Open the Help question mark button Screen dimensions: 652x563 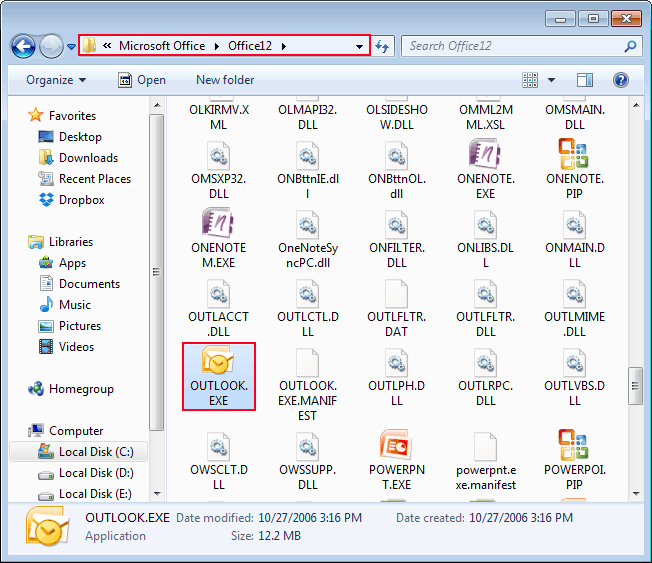click(x=620, y=80)
